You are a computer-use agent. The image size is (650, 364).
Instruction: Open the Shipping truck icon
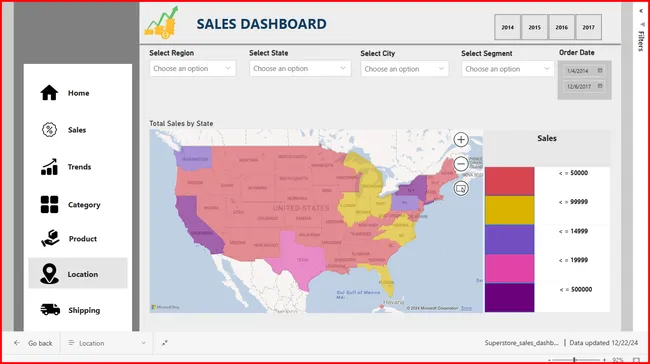point(50,310)
